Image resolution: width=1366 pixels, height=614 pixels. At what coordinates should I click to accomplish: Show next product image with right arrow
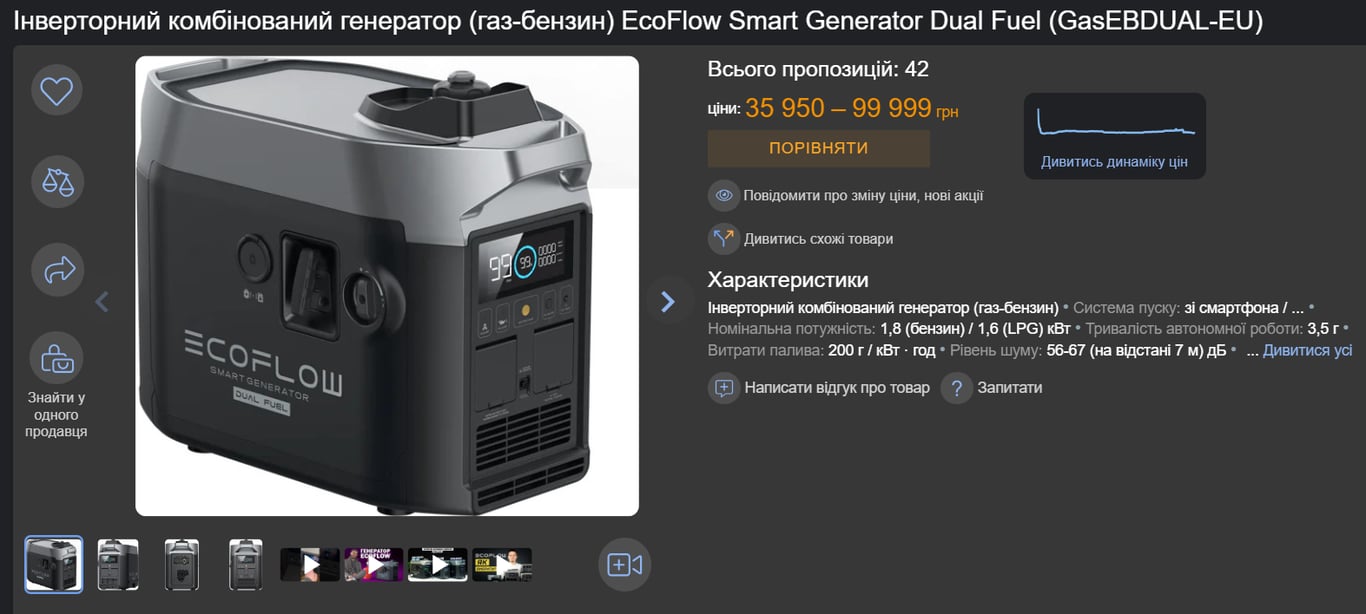(x=668, y=301)
